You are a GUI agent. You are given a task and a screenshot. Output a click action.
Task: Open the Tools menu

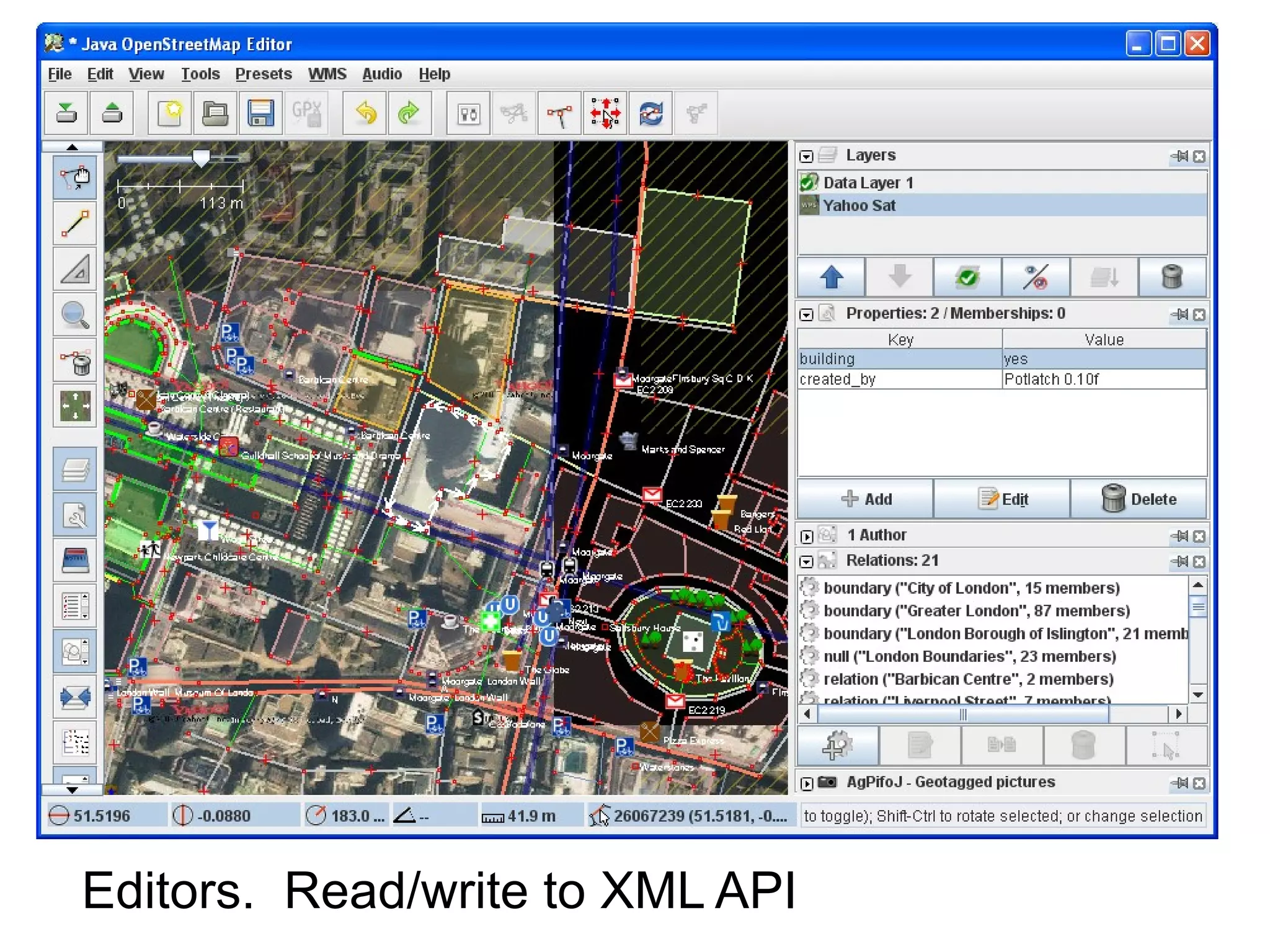(200, 74)
